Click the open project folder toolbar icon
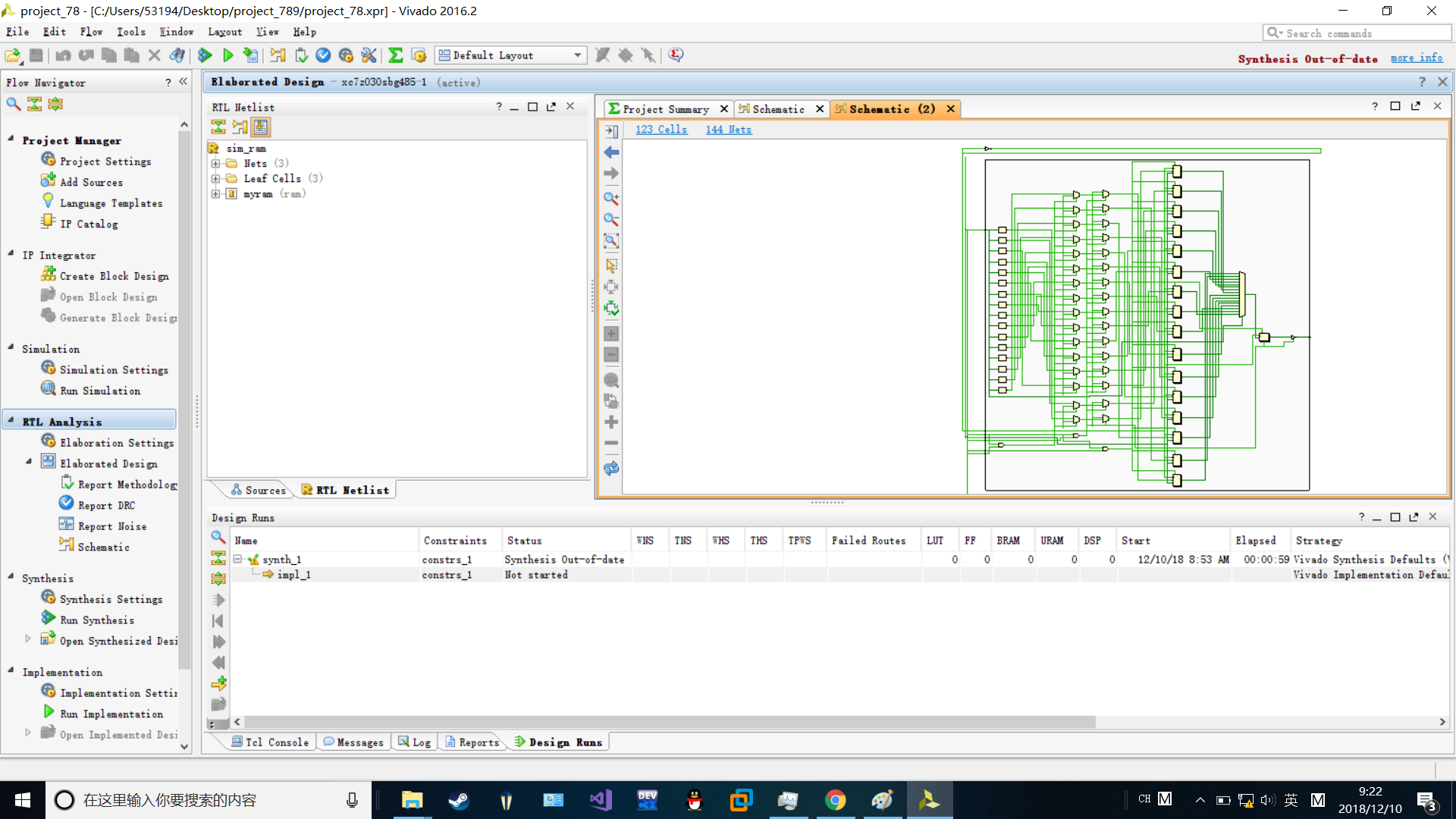The width and height of the screenshot is (1456, 819). coord(13,55)
